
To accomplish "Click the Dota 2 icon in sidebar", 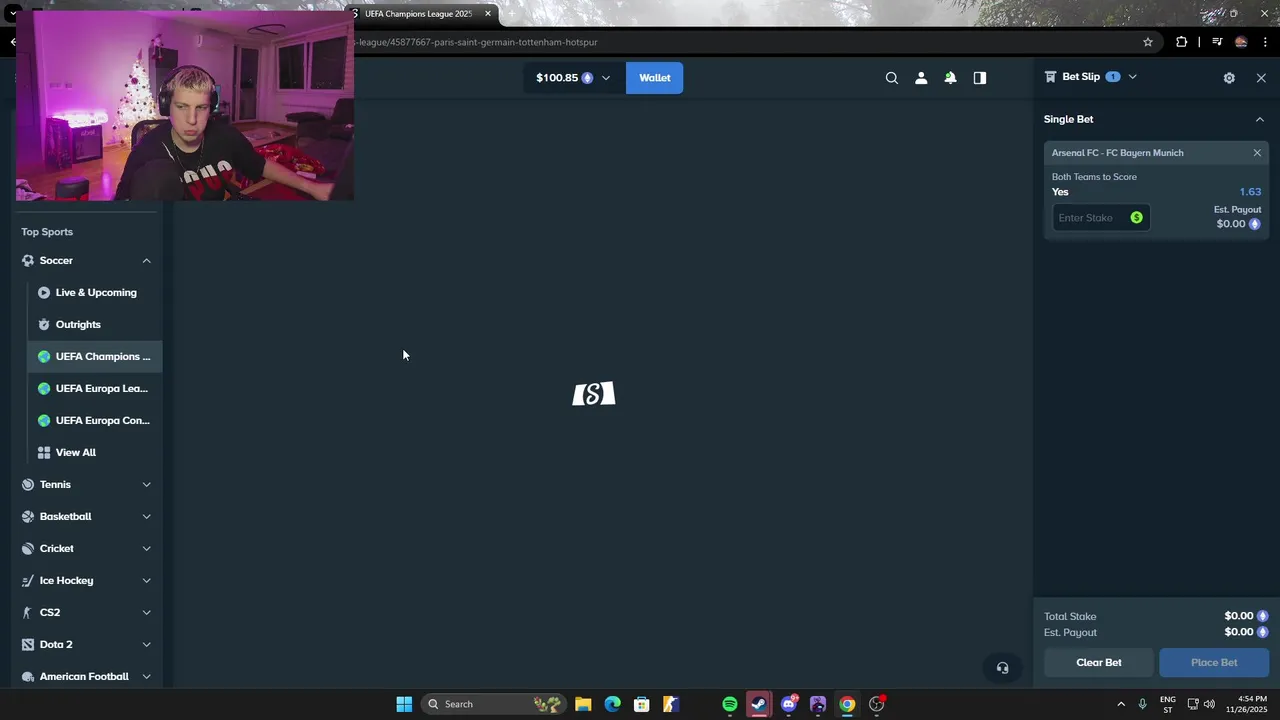I will 28,645.
